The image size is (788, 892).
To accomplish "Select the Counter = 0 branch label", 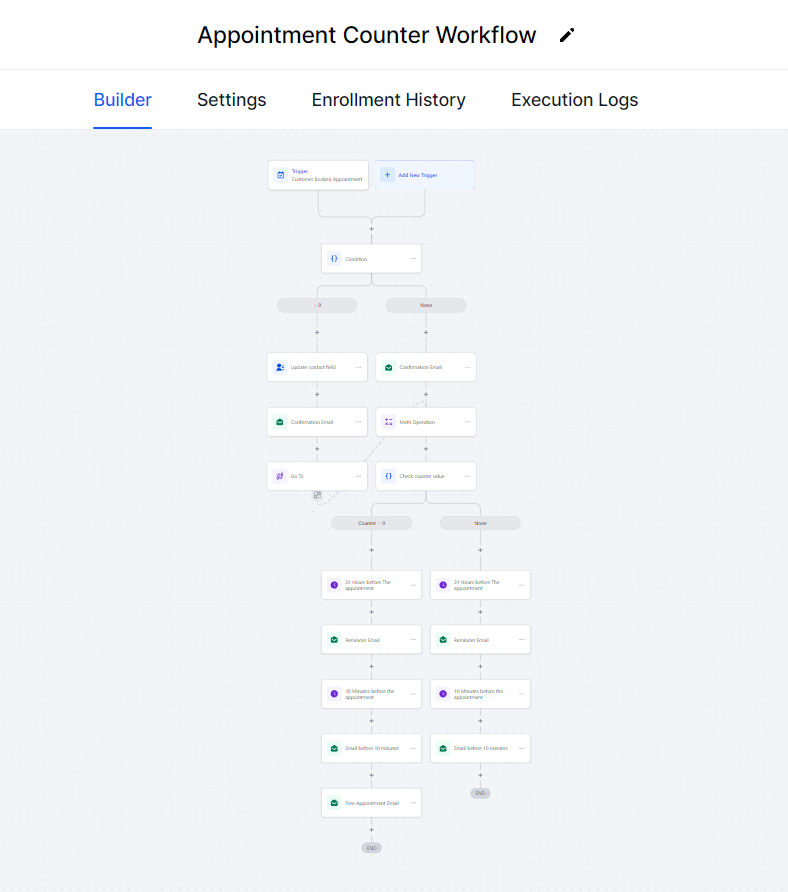I will (372, 522).
